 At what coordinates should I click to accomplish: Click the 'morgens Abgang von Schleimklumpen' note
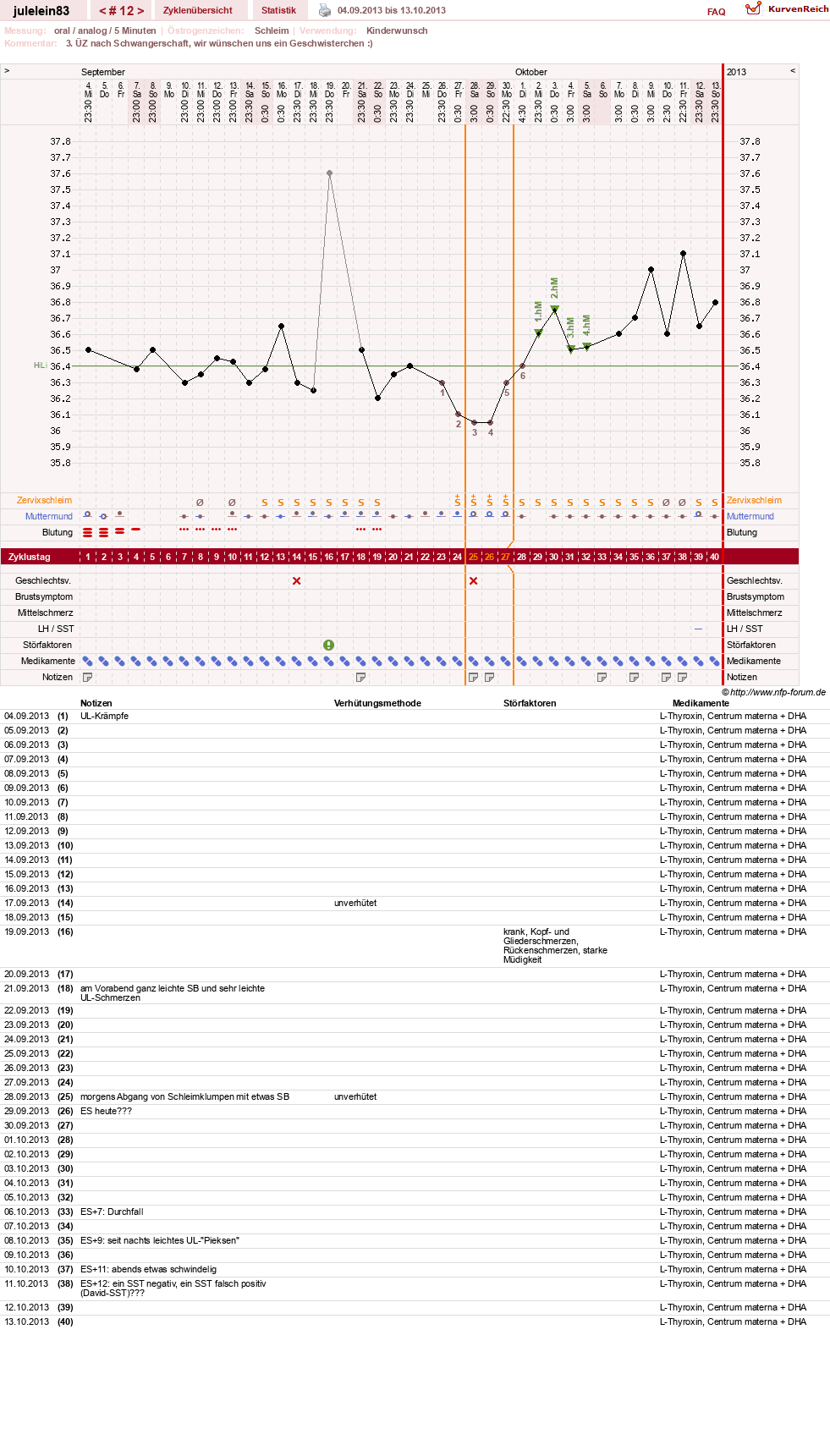[184, 1096]
